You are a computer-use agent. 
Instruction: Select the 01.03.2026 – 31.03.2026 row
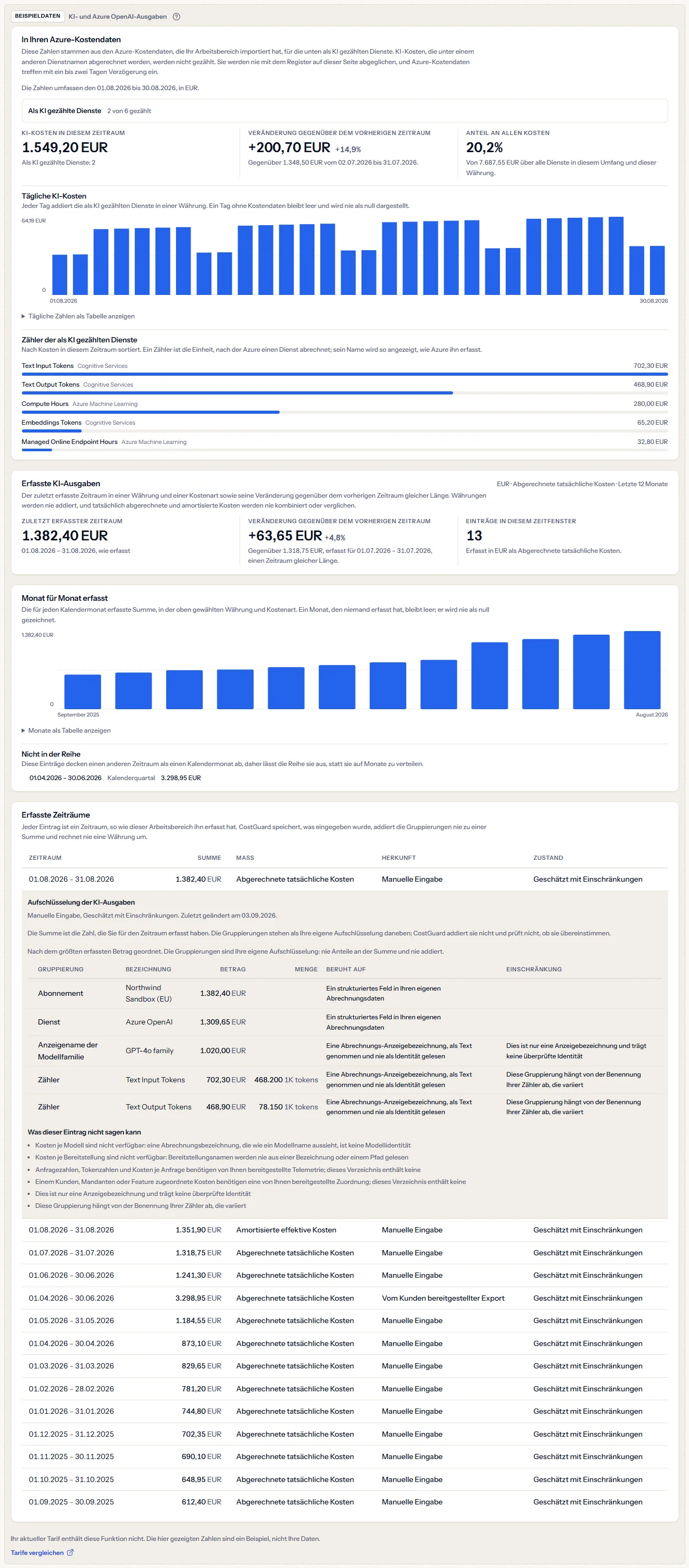point(344,1366)
